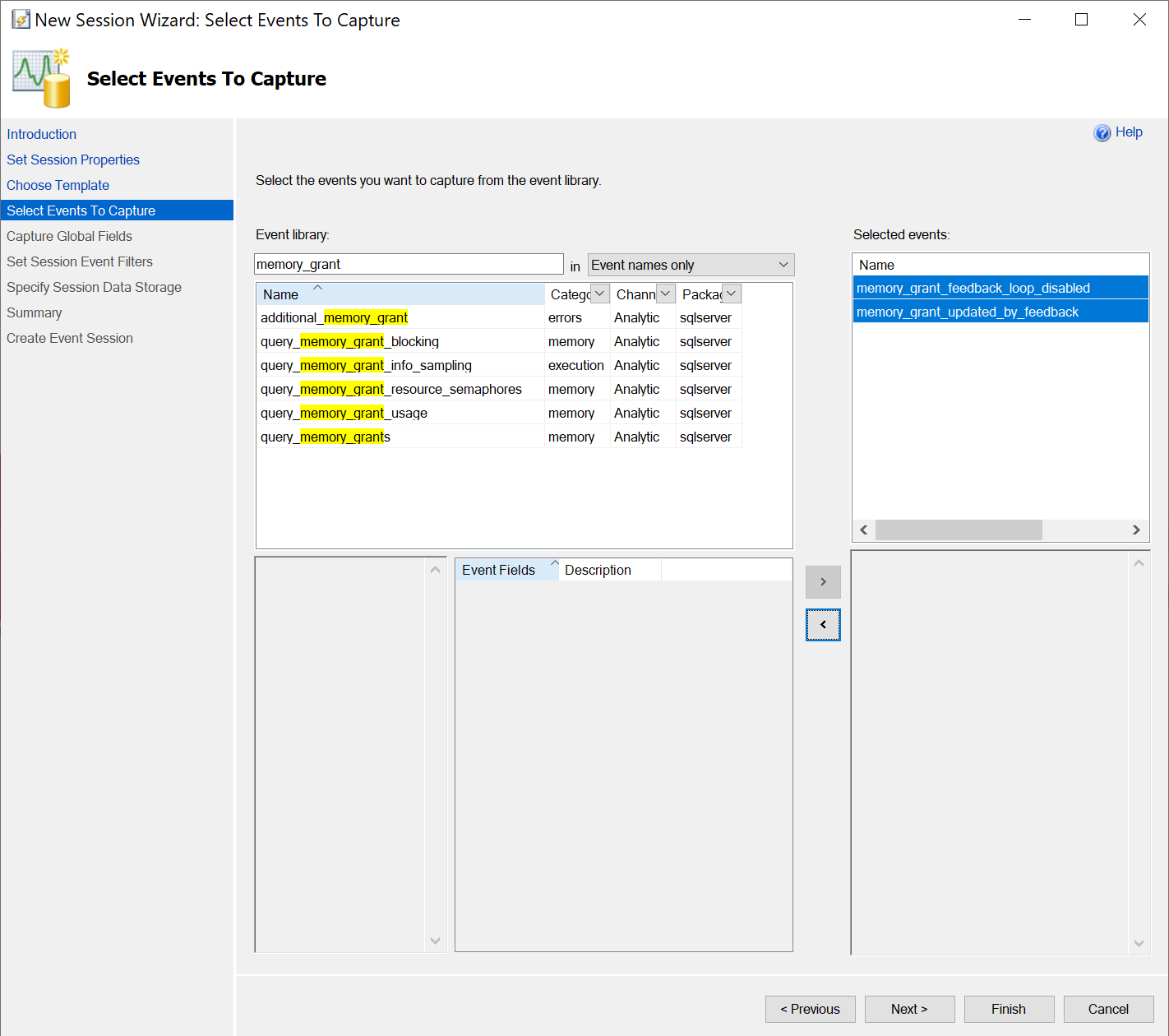Image resolution: width=1169 pixels, height=1036 pixels.
Task: Select query_memory_grants event row
Action: 499,437
